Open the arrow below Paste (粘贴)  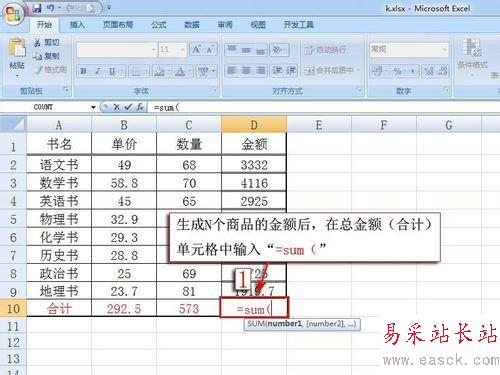17,76
